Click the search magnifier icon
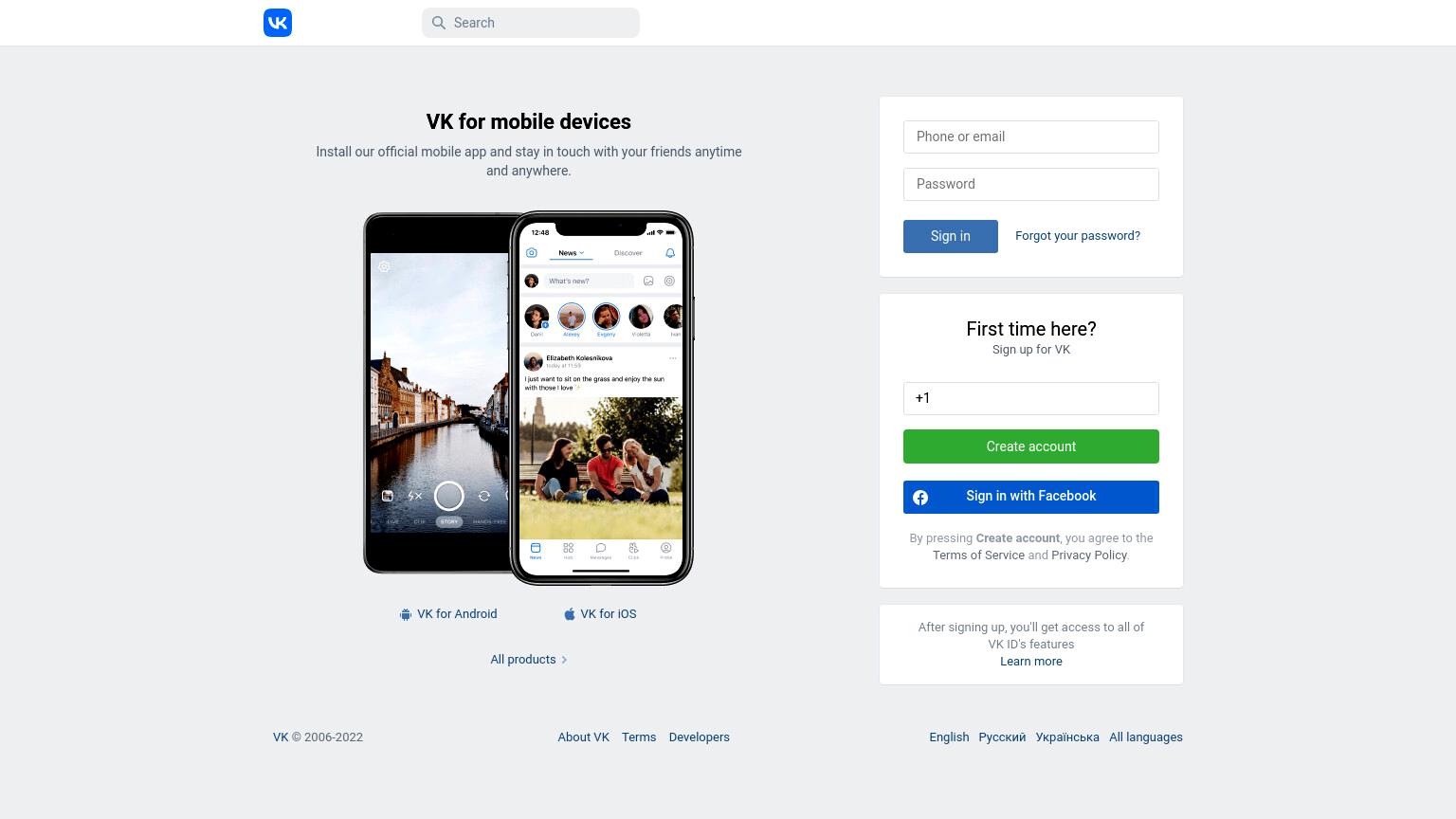The height and width of the screenshot is (819, 1456). 439,23
